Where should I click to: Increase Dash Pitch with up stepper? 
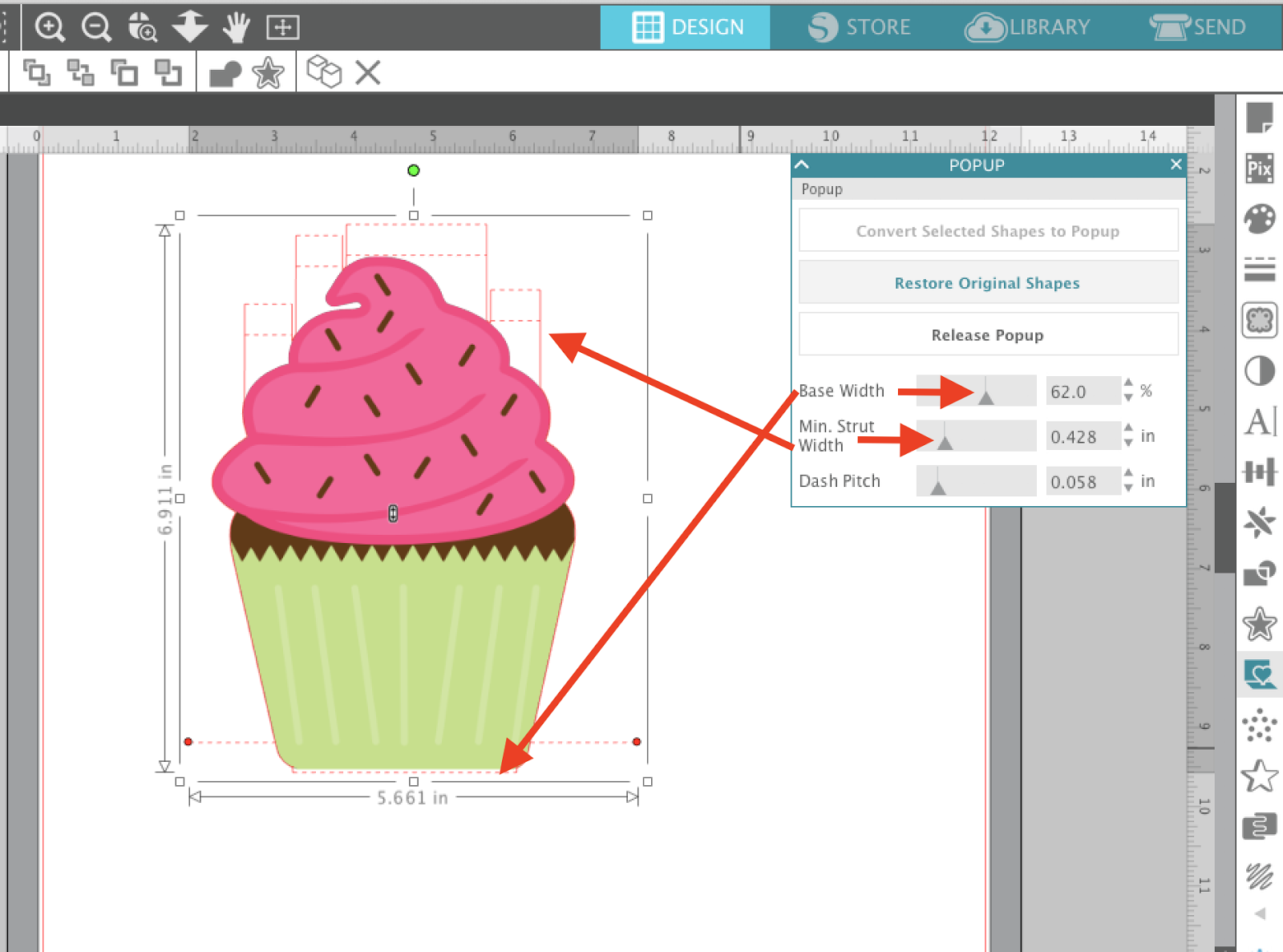1128,473
